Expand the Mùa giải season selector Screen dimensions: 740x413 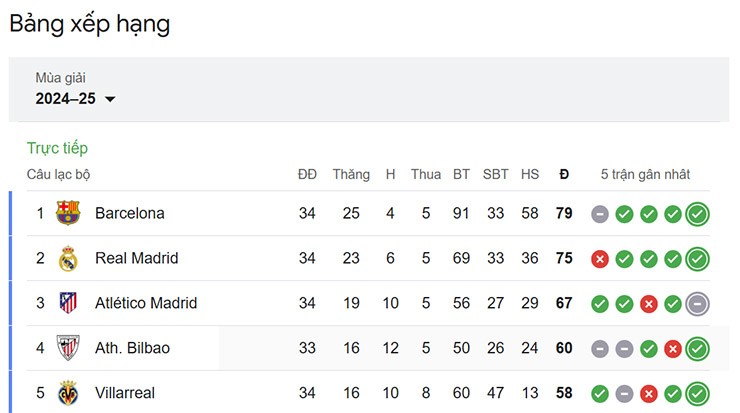click(x=76, y=89)
